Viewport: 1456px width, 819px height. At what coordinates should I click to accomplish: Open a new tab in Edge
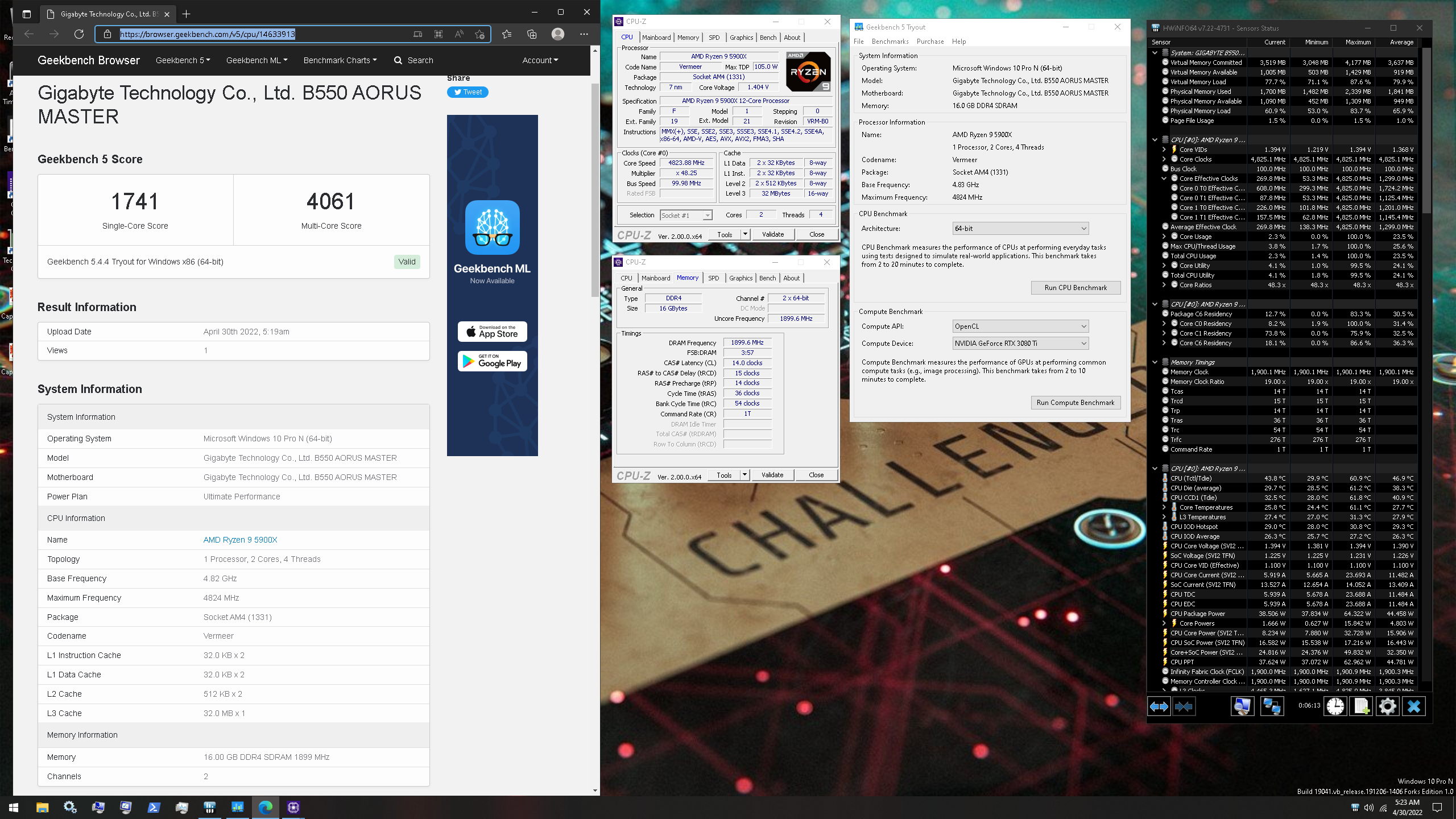(186, 14)
